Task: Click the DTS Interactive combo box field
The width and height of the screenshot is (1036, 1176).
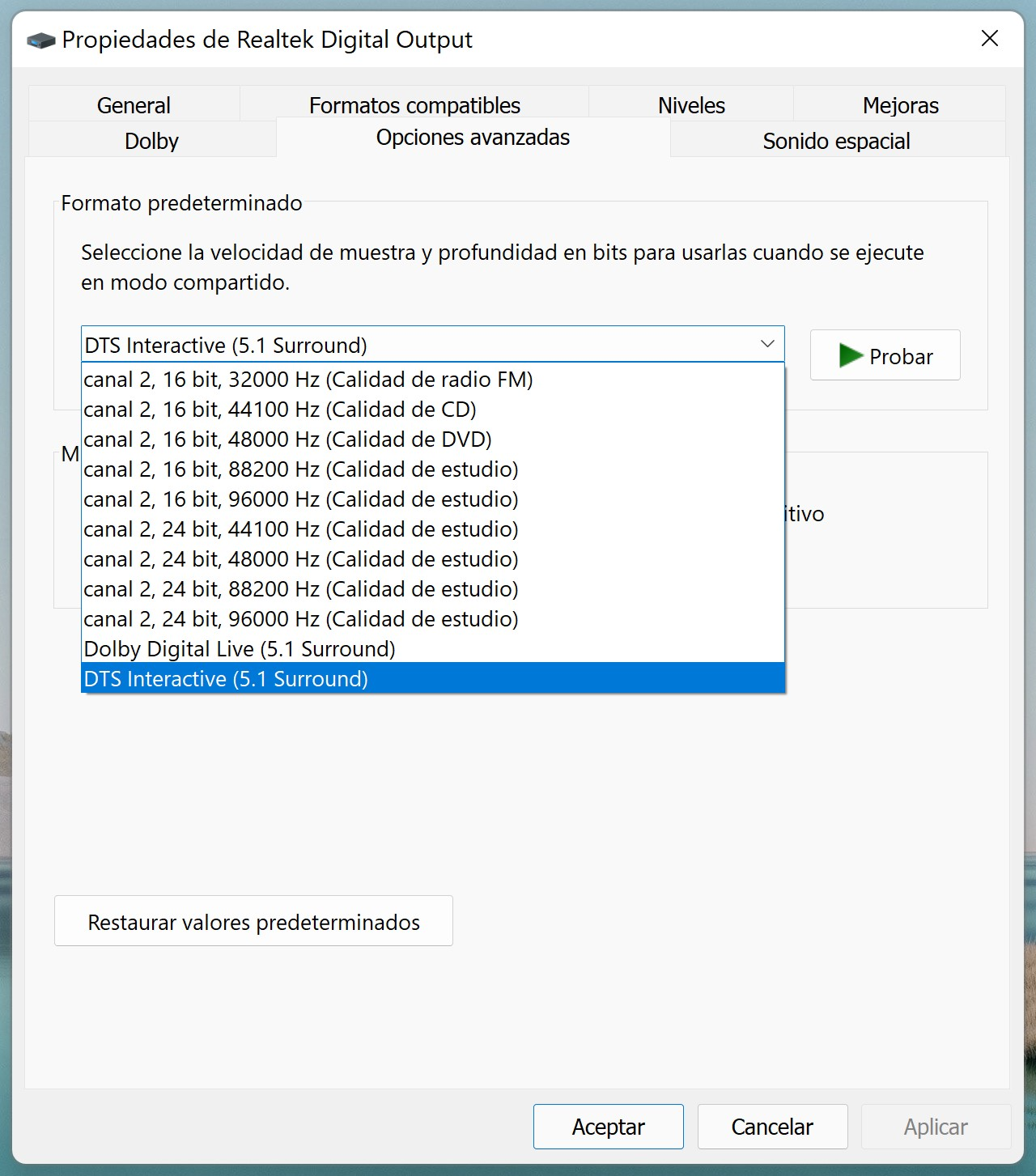Action: 432,344
